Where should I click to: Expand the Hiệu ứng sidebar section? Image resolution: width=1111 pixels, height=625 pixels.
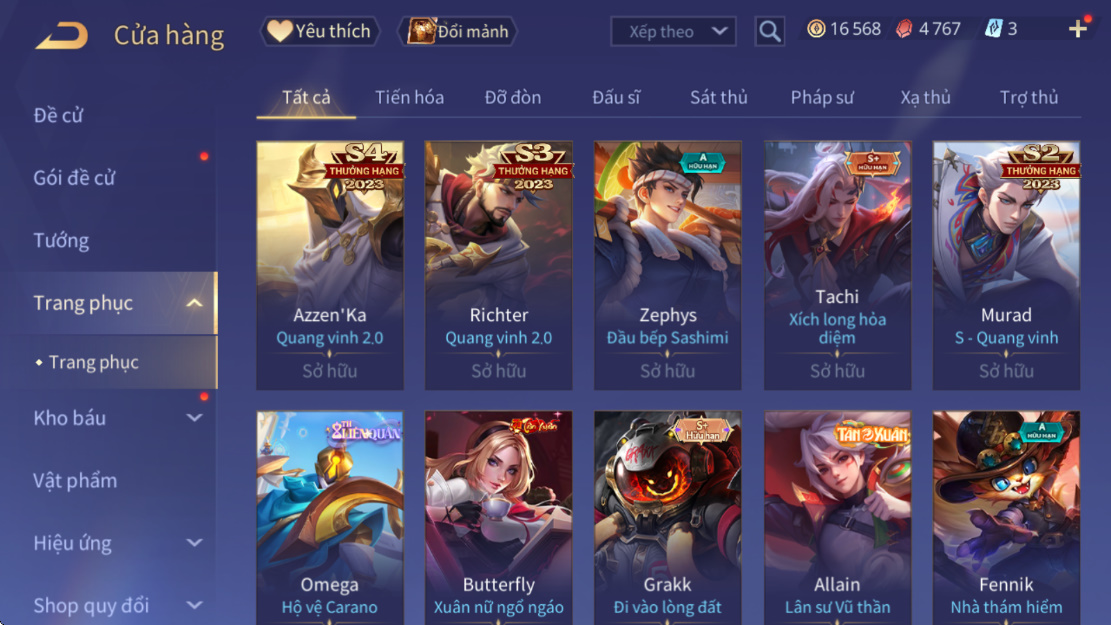click(x=194, y=543)
